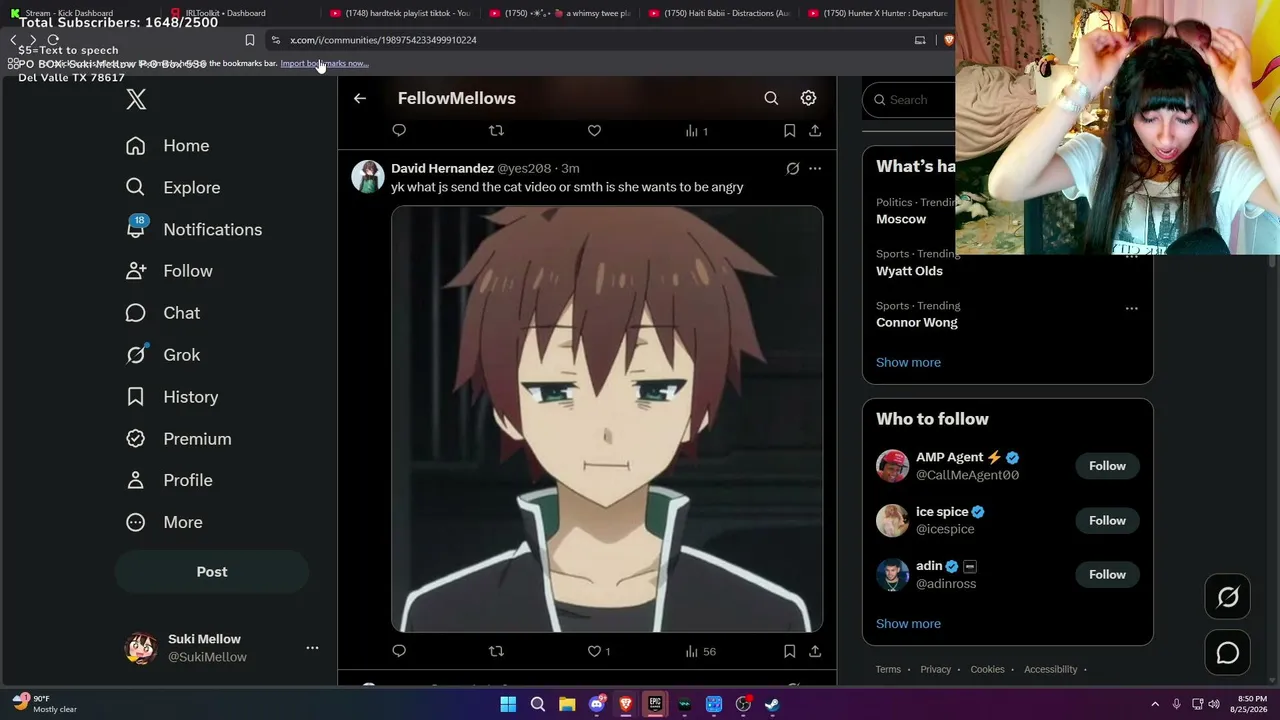Reply to David Hernandez's post

[x=399, y=651]
